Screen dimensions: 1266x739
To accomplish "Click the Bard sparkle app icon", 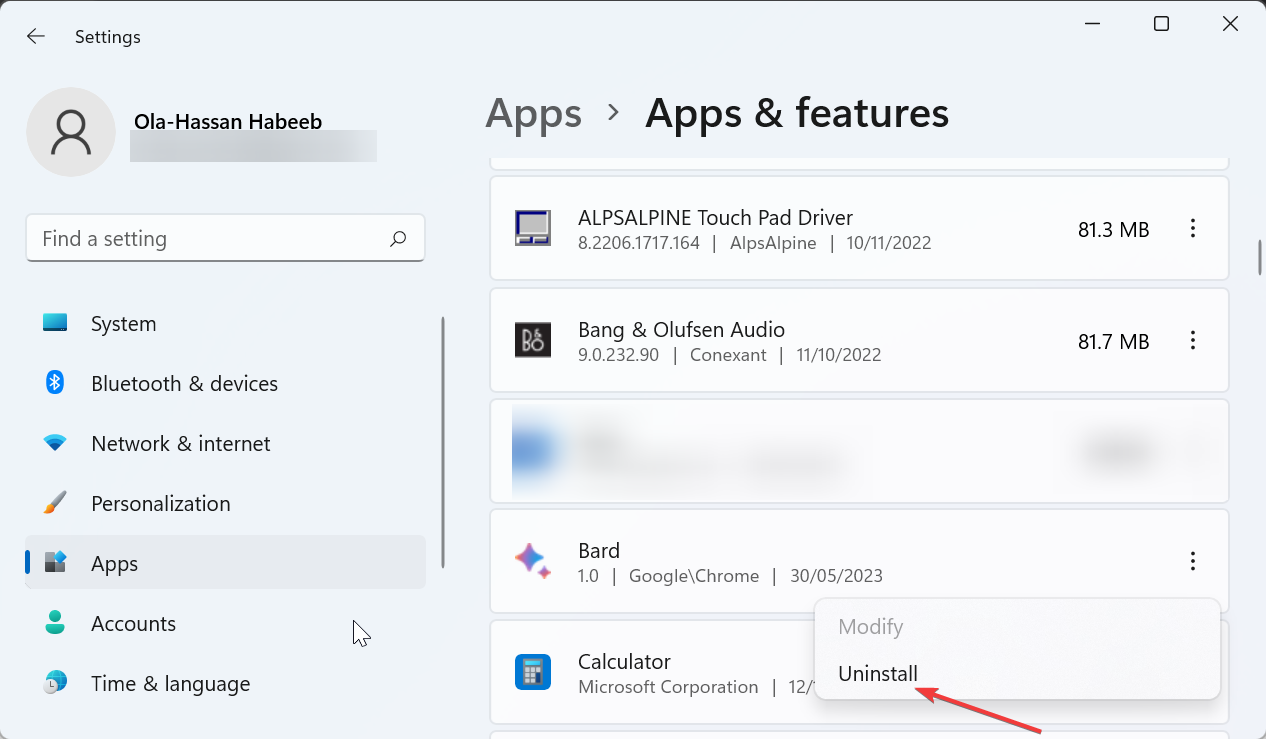I will (533, 561).
